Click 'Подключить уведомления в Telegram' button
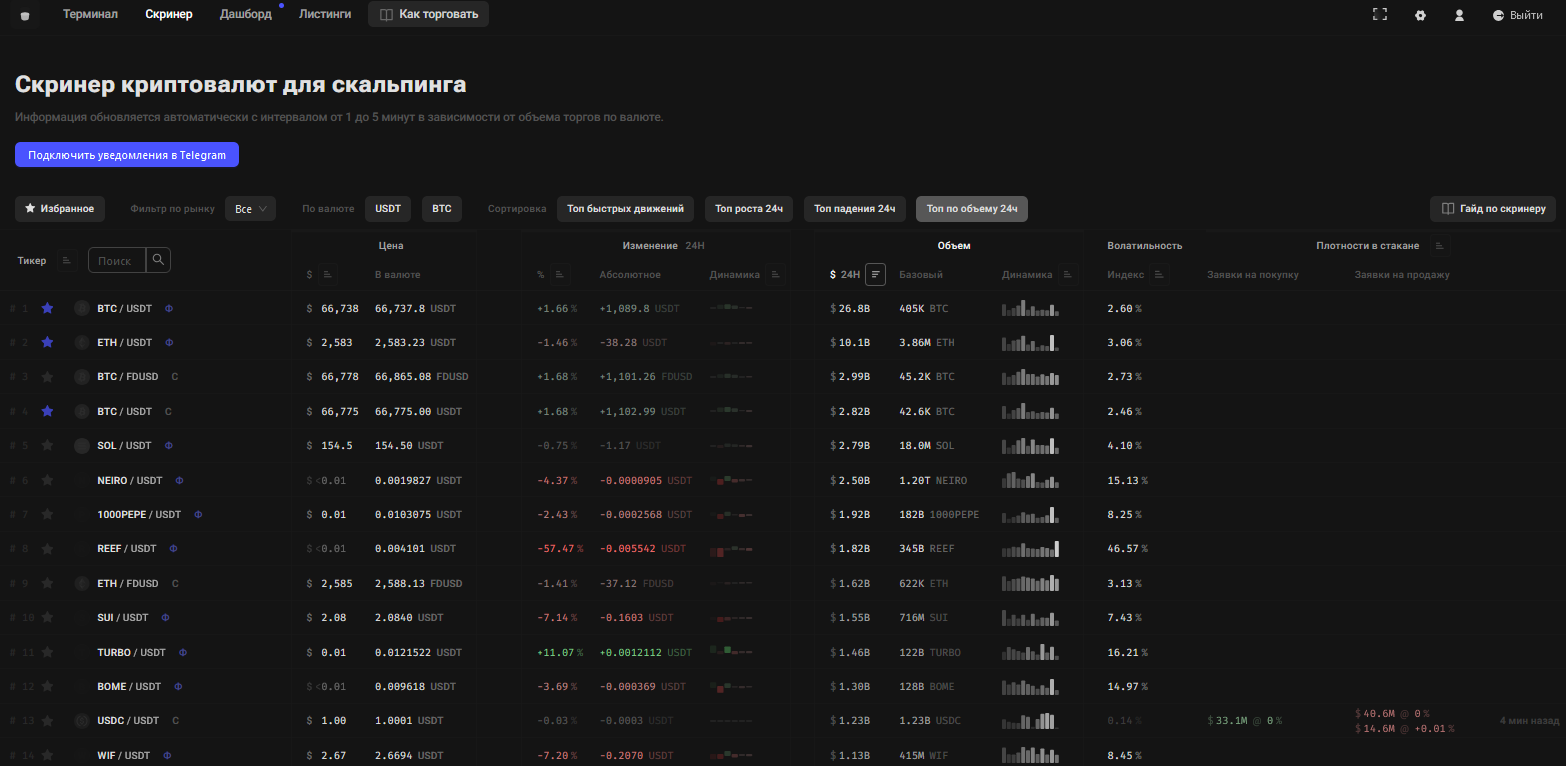Image resolution: width=1566 pixels, height=766 pixels. [x=127, y=155]
